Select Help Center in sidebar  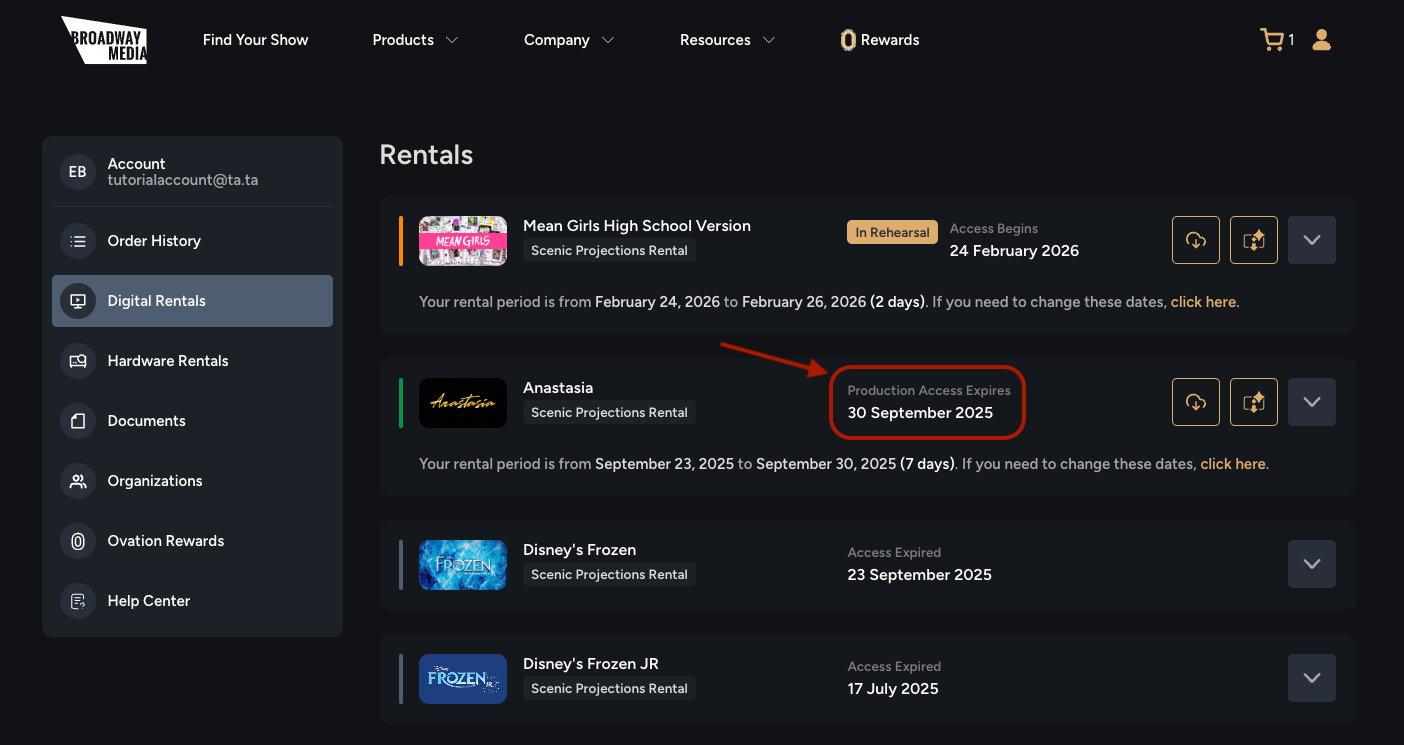click(192, 601)
